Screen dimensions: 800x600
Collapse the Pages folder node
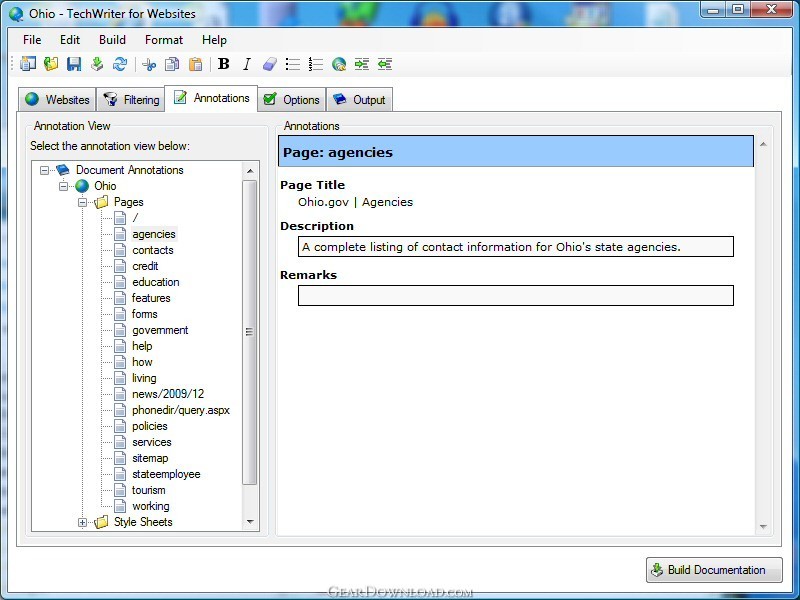click(82, 203)
